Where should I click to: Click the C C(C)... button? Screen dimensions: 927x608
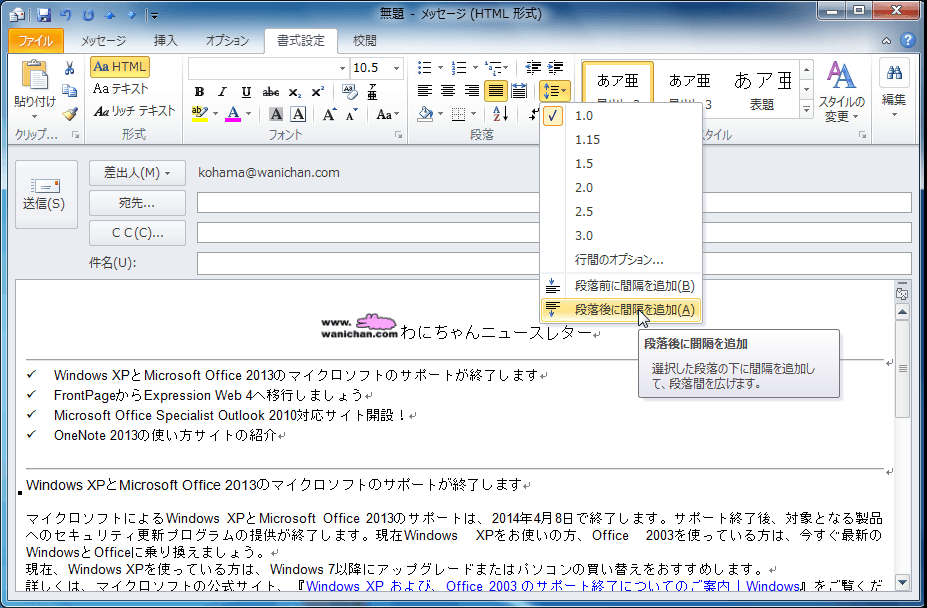[137, 233]
